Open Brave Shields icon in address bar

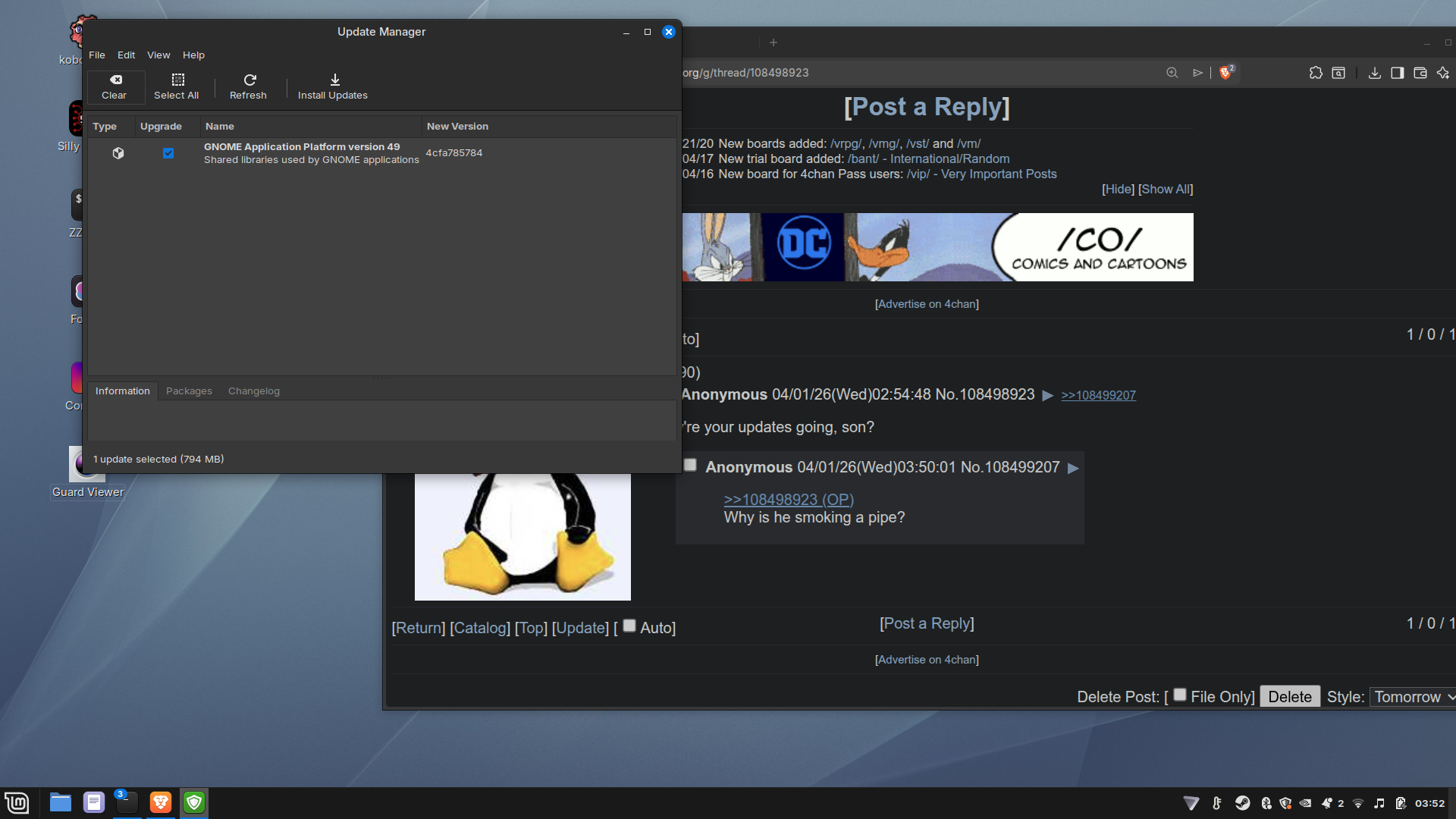click(x=1225, y=73)
